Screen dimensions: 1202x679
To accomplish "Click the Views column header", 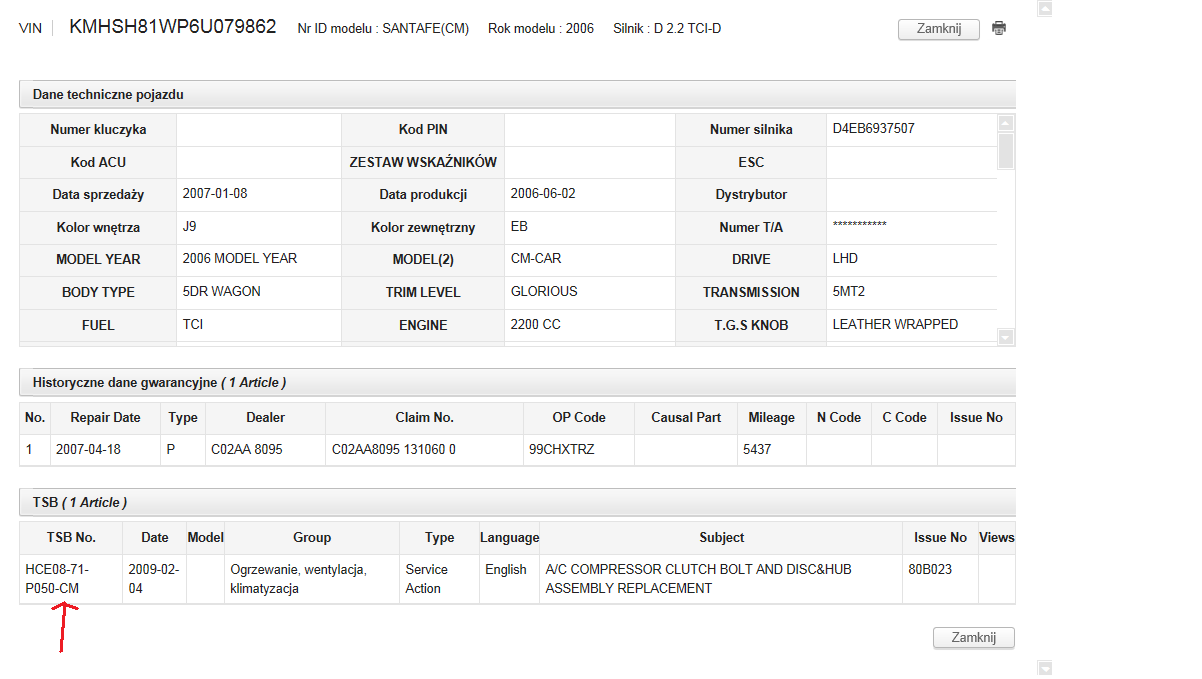I will (997, 537).
